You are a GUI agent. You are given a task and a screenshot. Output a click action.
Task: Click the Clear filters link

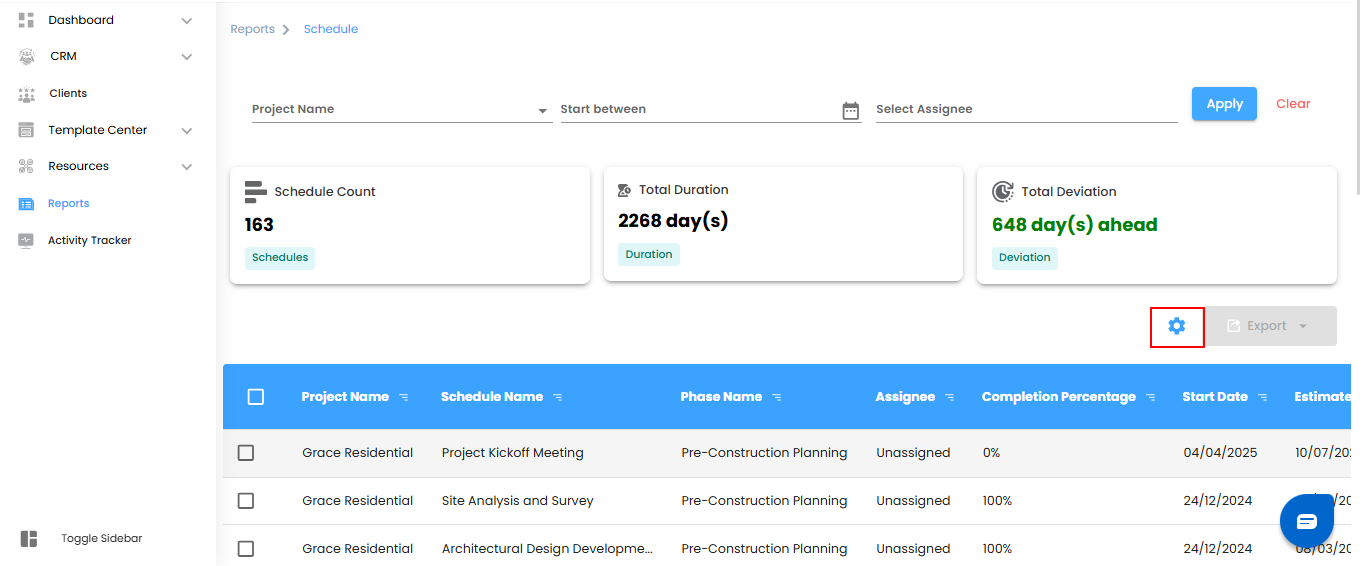coord(1293,104)
